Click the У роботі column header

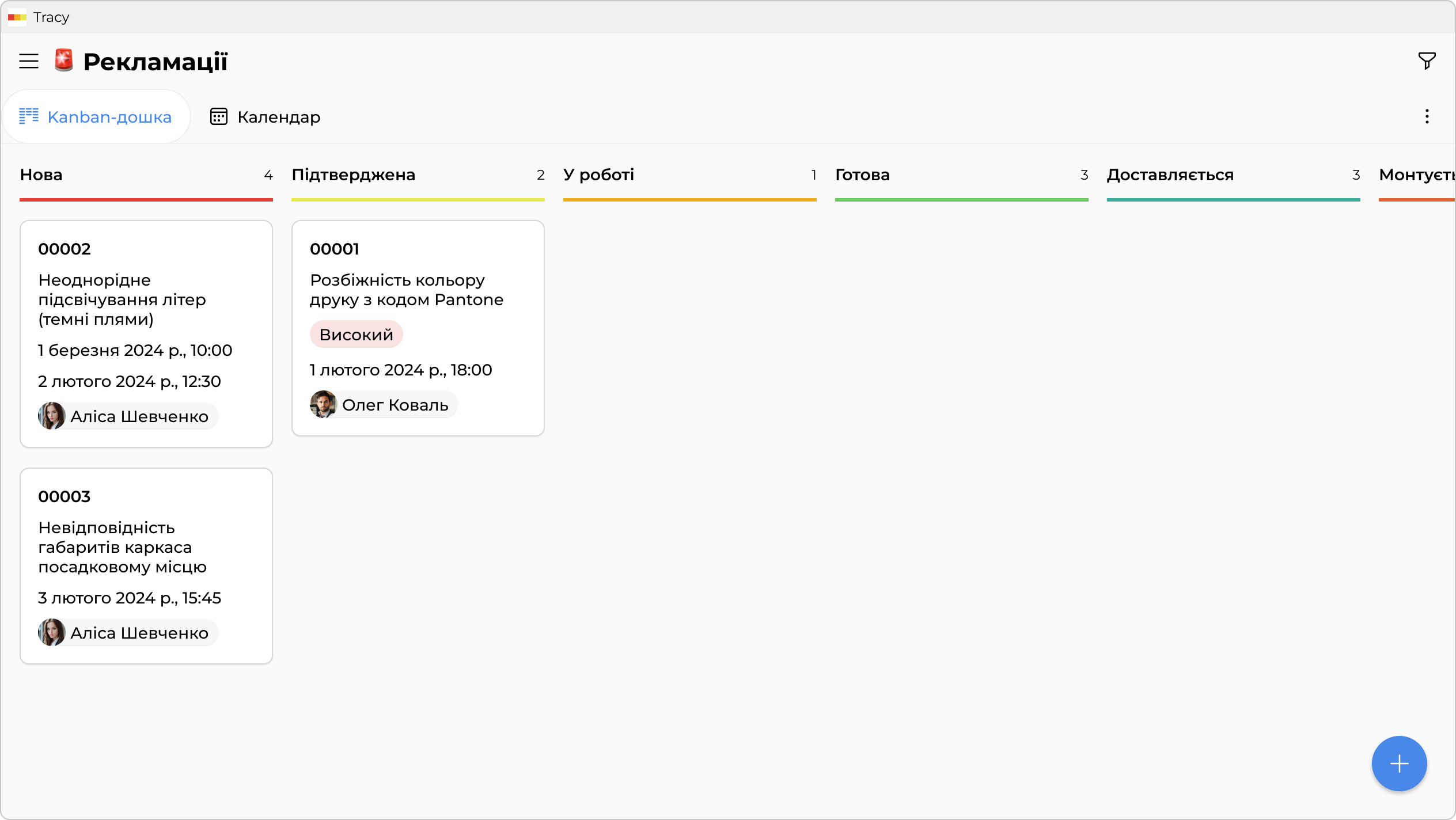598,175
